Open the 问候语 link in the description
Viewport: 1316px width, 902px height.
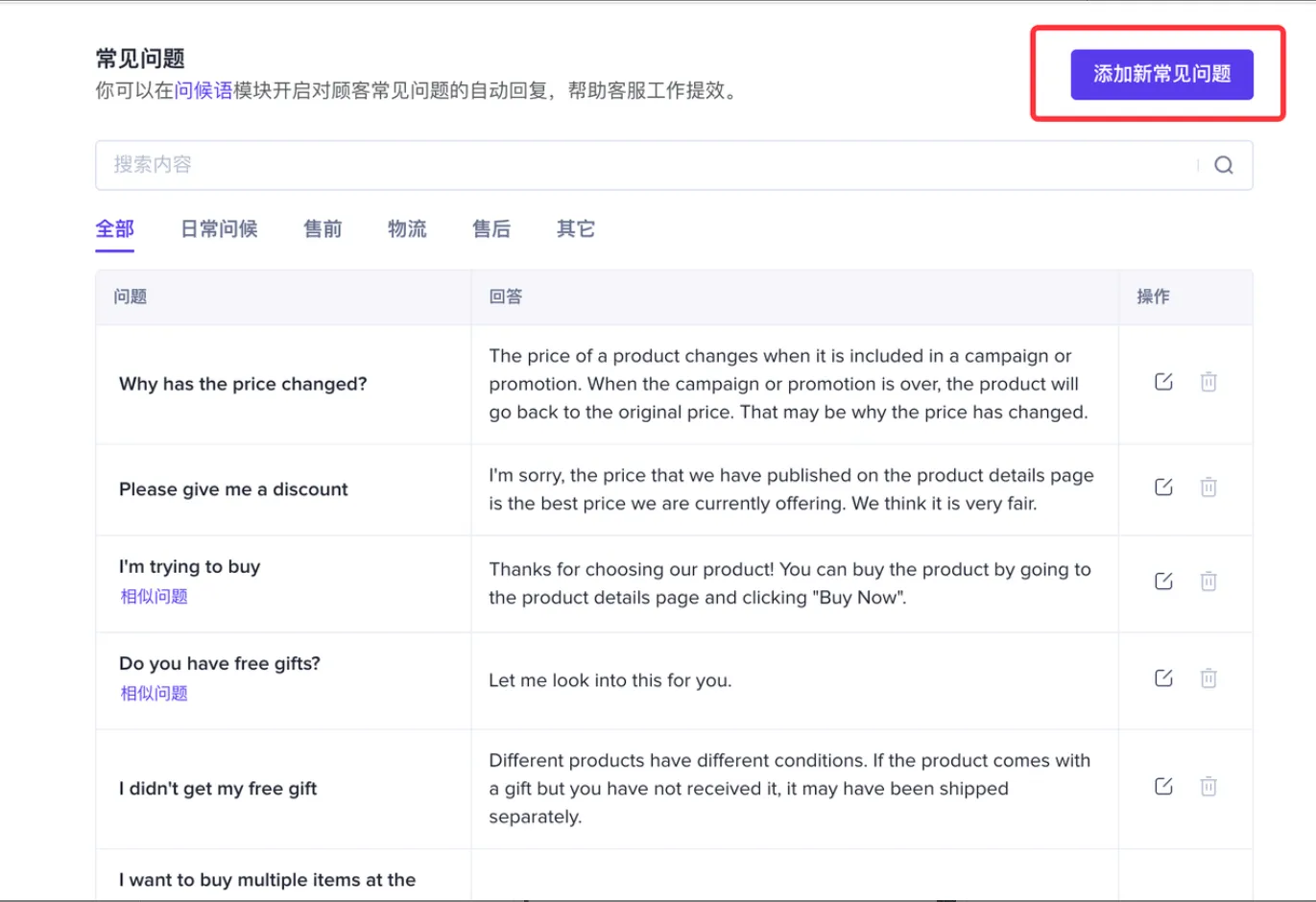(203, 90)
